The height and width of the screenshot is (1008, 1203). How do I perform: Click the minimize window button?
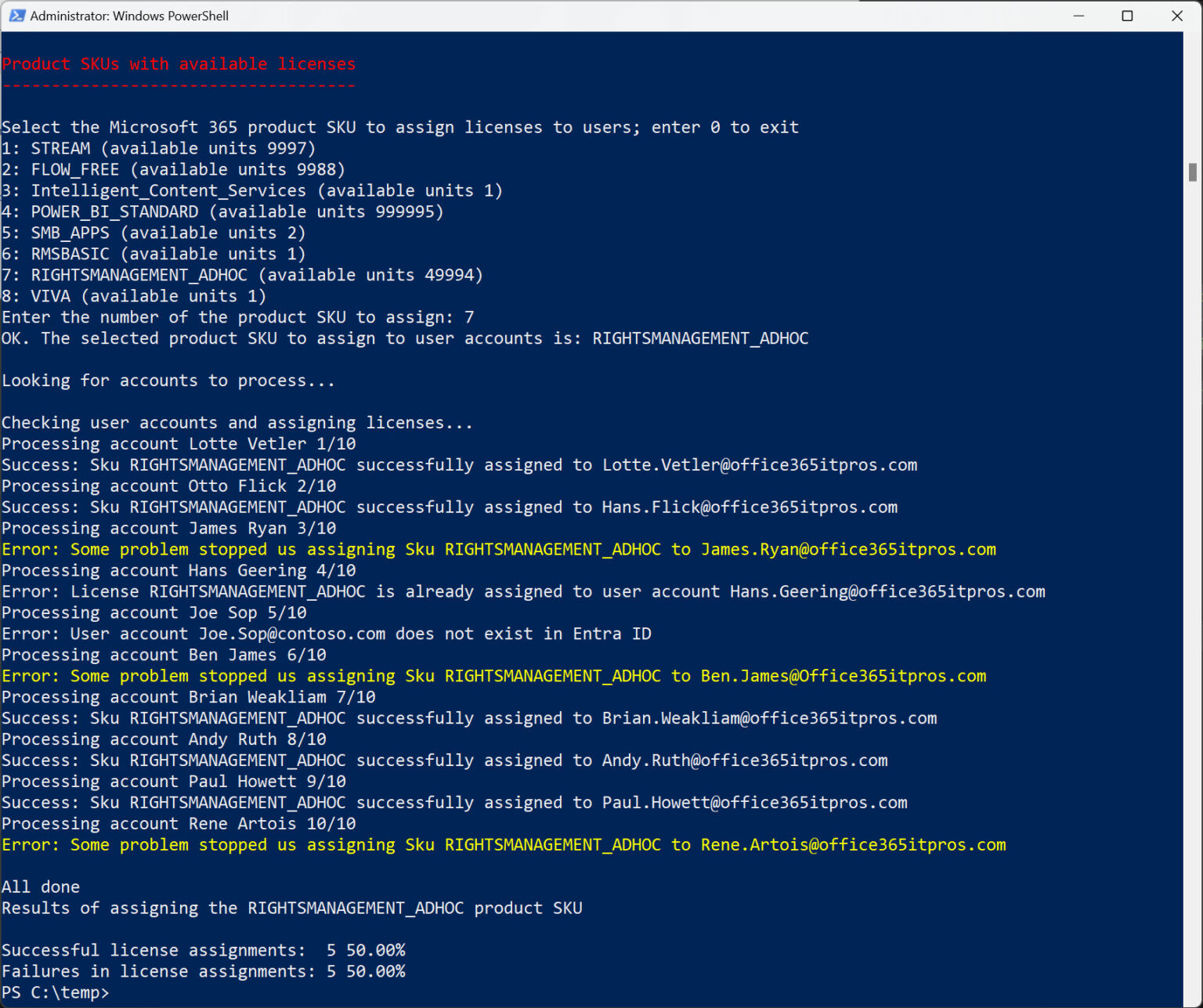pos(1079,16)
